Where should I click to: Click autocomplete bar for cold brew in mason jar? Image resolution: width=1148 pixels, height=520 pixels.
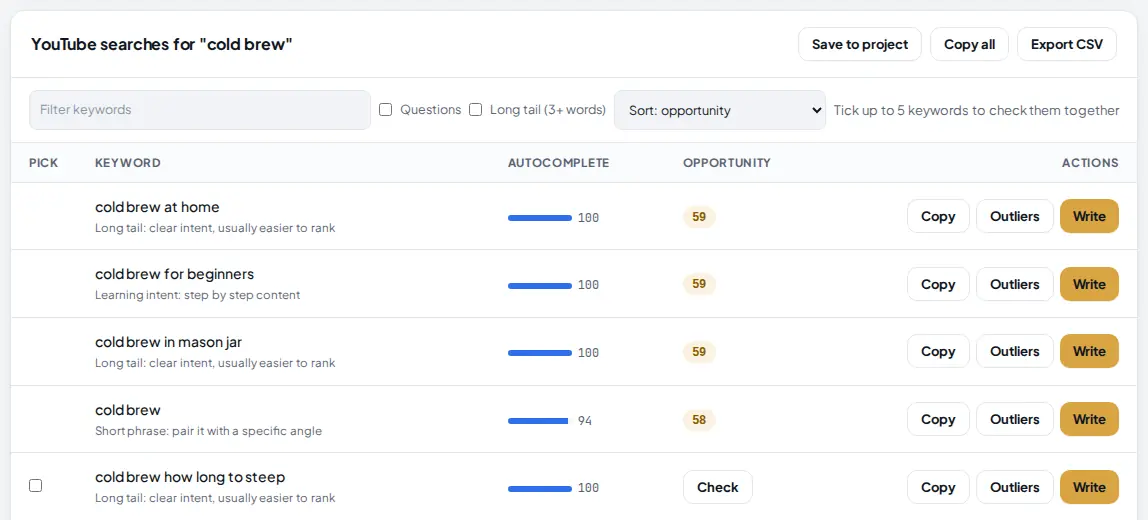pyautogui.click(x=540, y=353)
